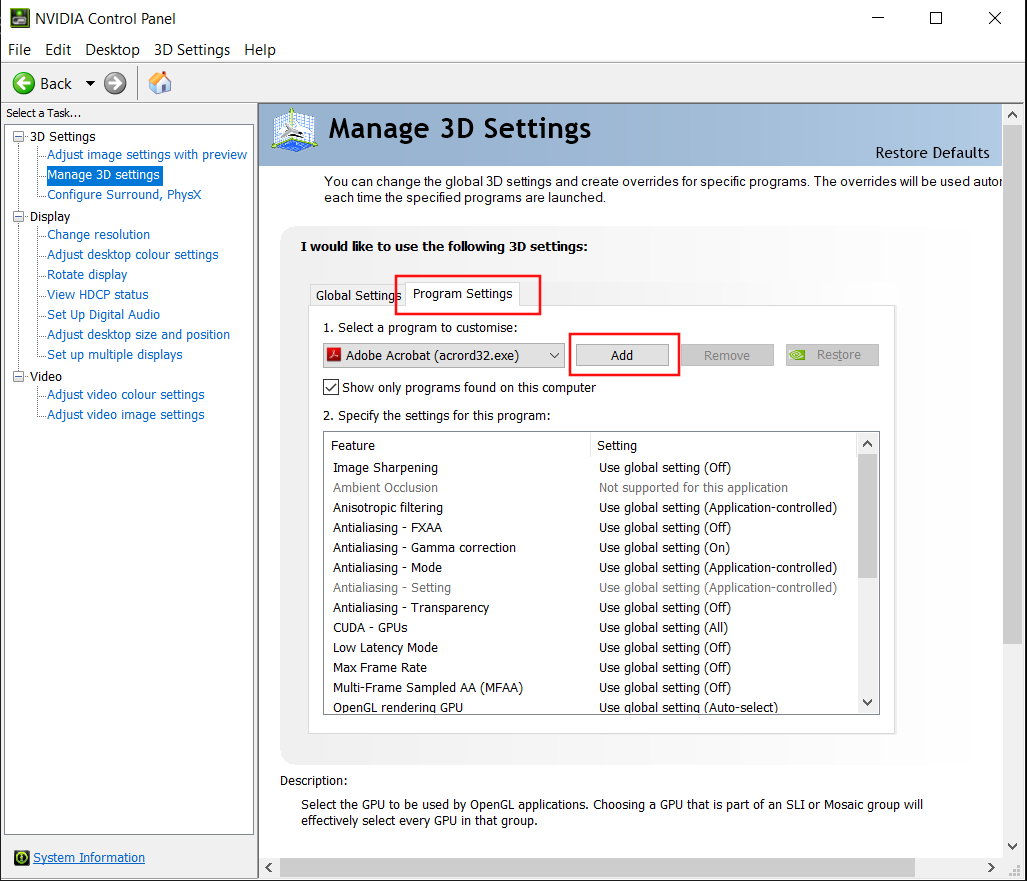Screen dimensions: 1027x881
Task: Select the Antialiasing - FXAA row
Action: tap(590, 527)
